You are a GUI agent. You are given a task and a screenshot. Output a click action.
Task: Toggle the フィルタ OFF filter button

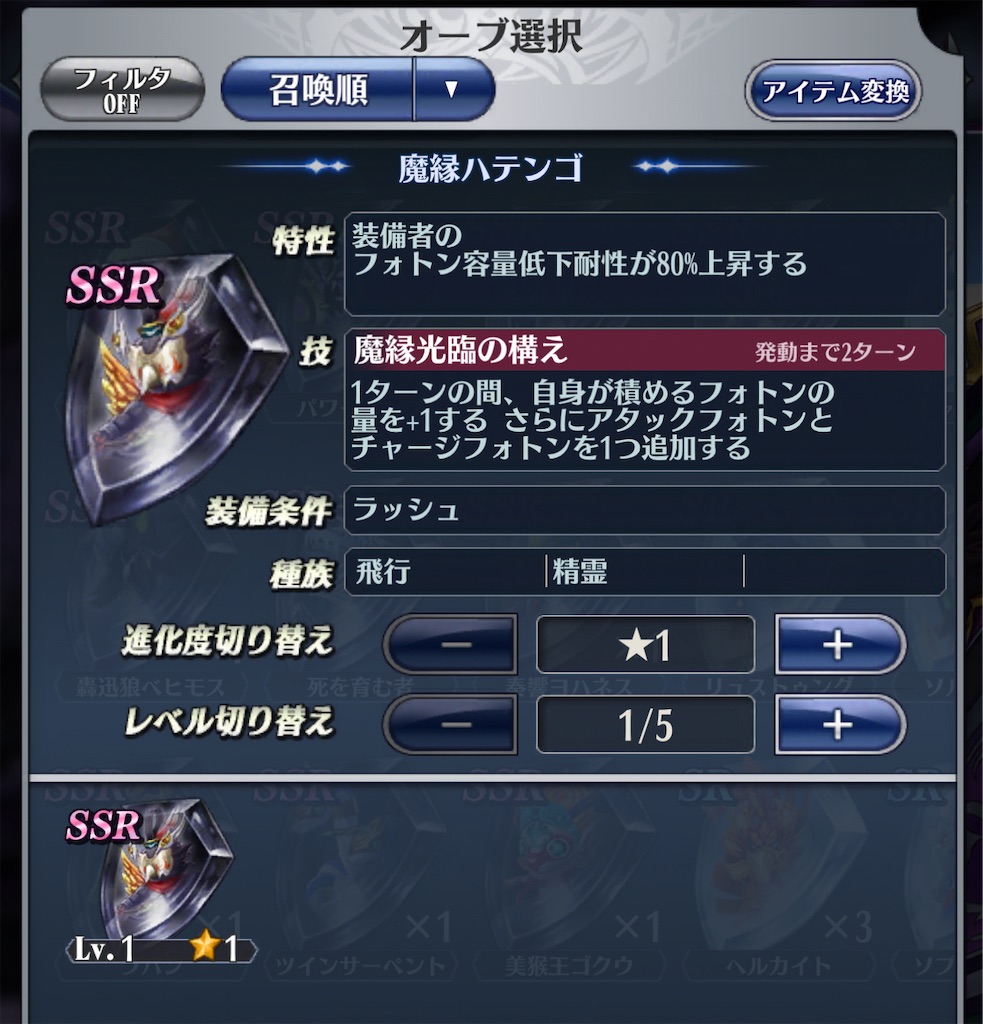[122, 89]
